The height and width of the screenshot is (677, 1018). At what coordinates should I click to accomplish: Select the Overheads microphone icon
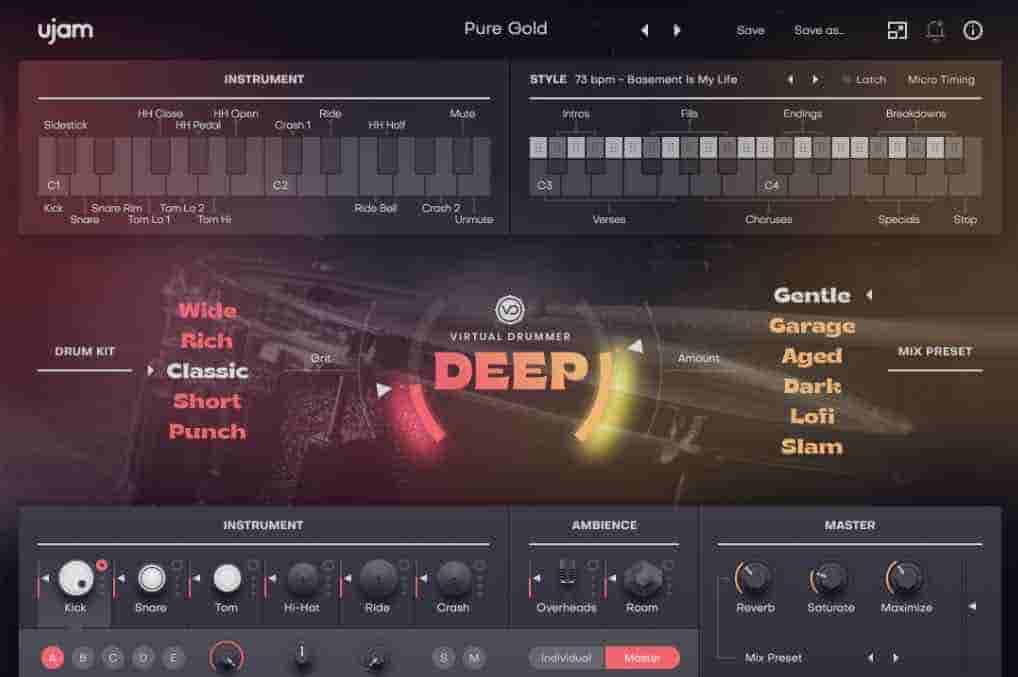pos(567,572)
